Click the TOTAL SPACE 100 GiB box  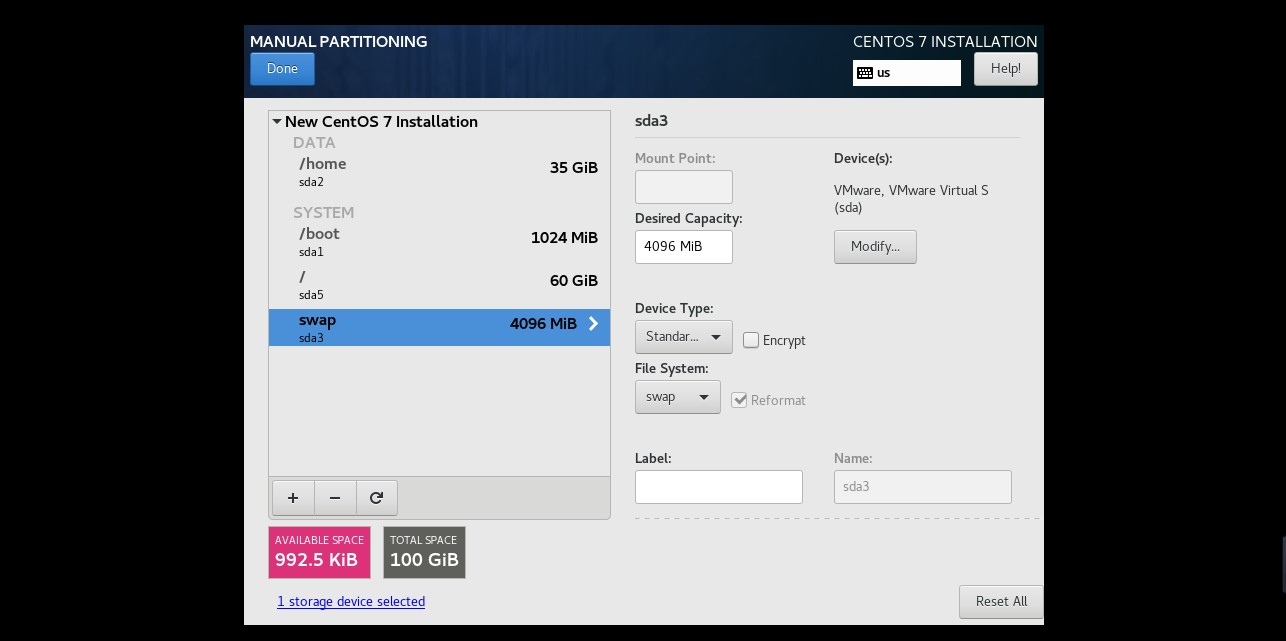[x=424, y=552]
